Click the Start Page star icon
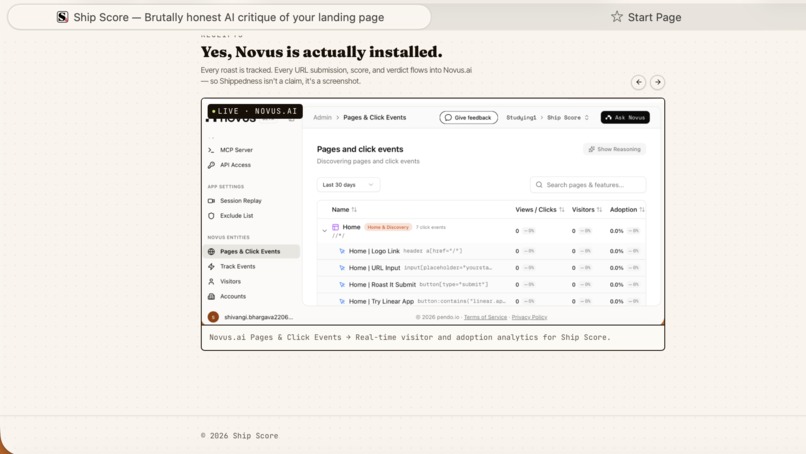The image size is (806, 454). point(617,17)
